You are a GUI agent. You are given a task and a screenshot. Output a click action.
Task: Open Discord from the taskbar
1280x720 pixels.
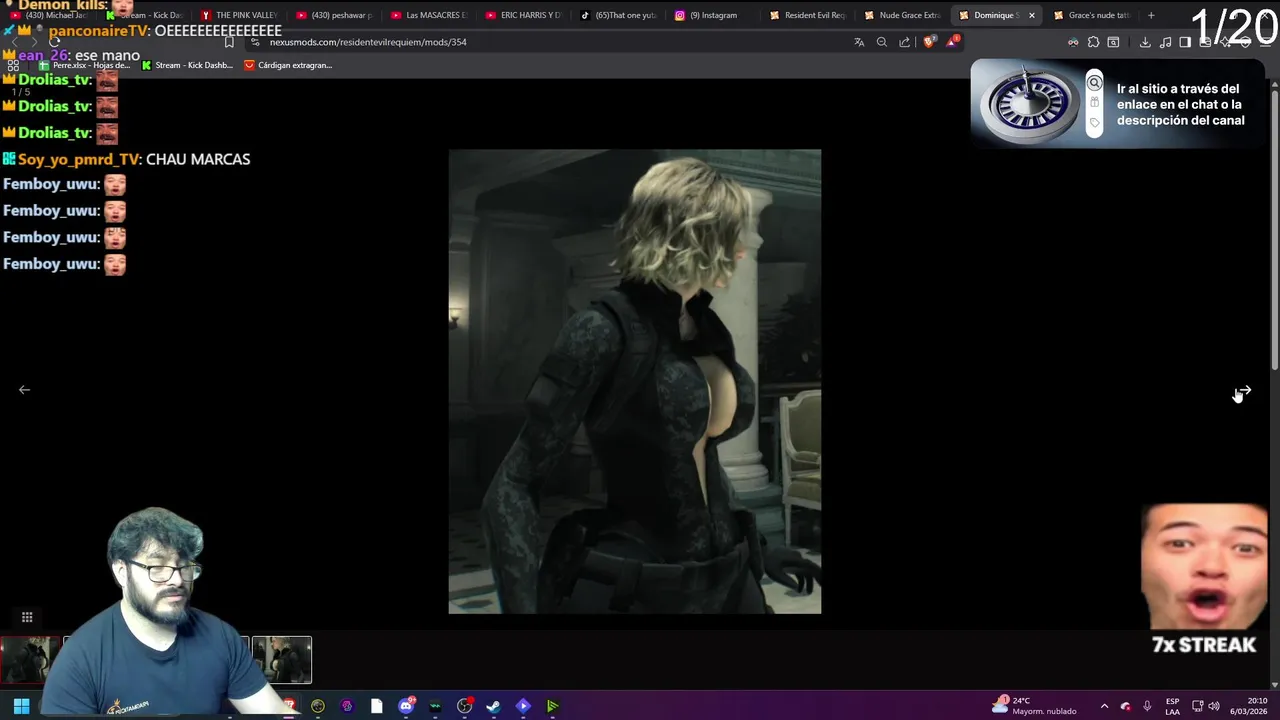tap(406, 706)
